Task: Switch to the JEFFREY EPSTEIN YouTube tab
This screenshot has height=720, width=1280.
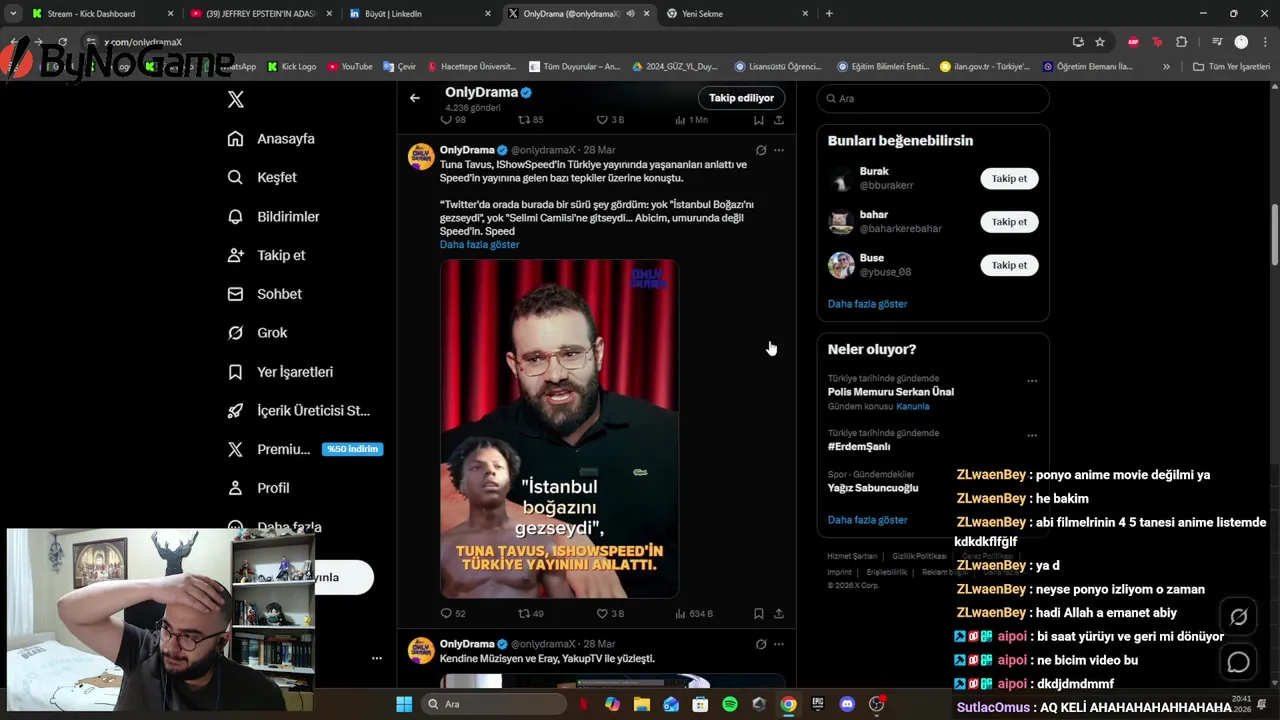Action: (x=260, y=14)
